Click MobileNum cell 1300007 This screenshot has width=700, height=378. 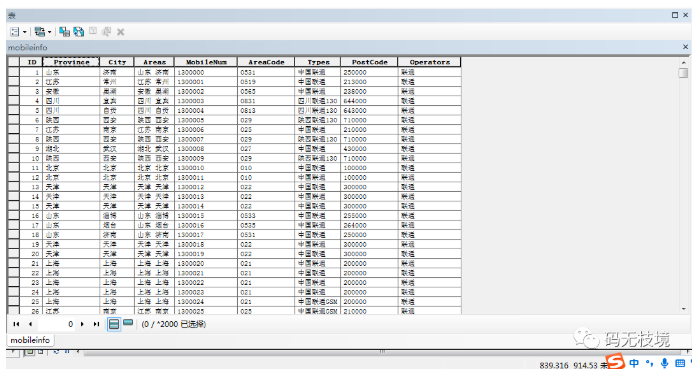pyautogui.click(x=206, y=139)
